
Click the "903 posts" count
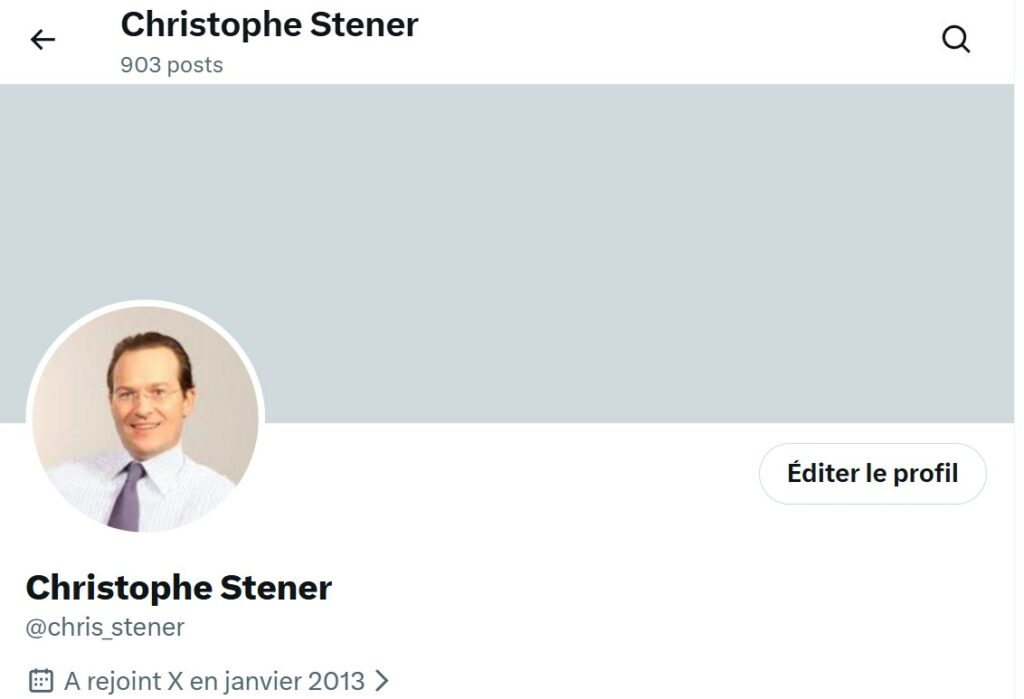pos(171,65)
